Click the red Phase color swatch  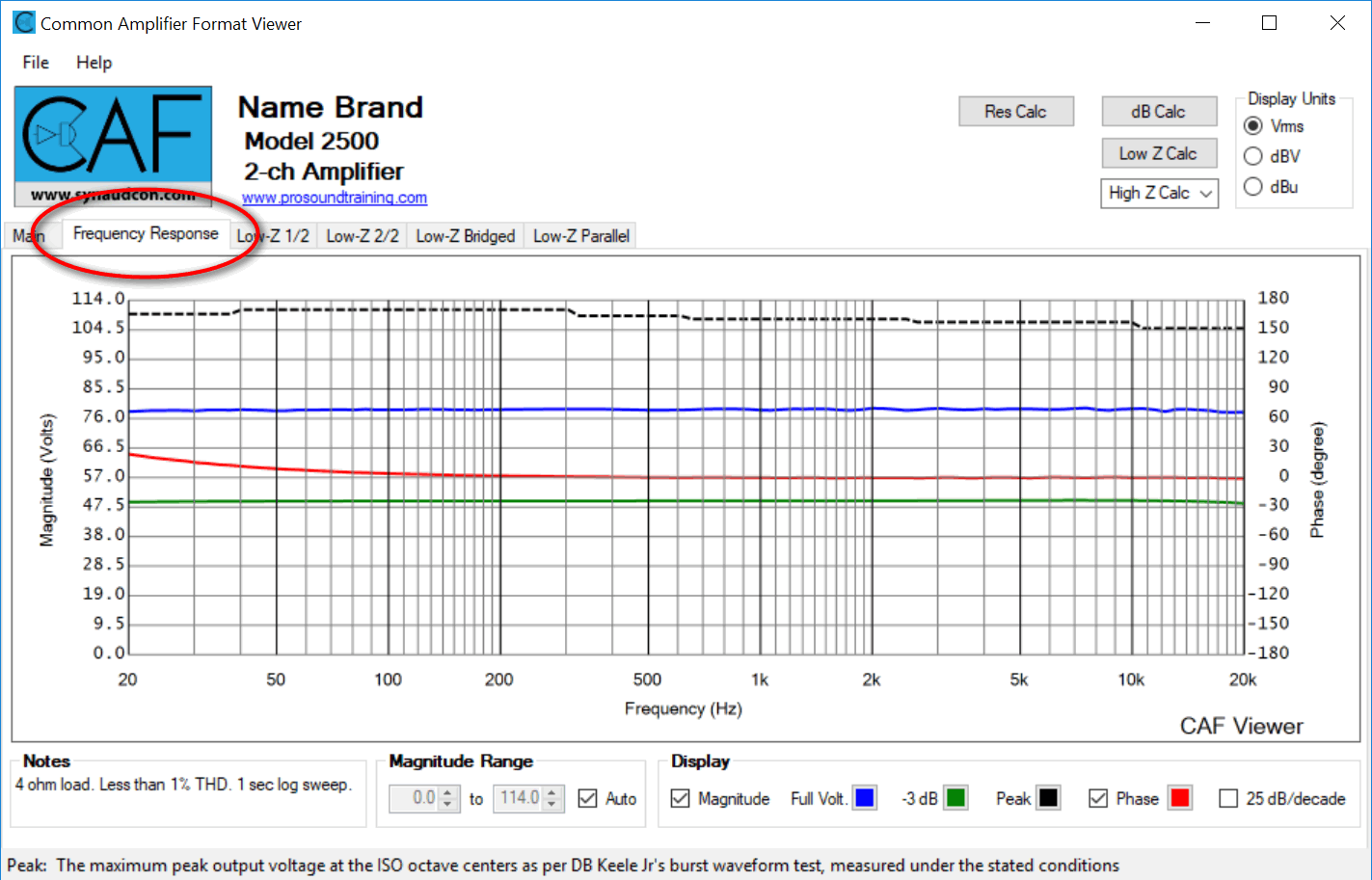1179,798
